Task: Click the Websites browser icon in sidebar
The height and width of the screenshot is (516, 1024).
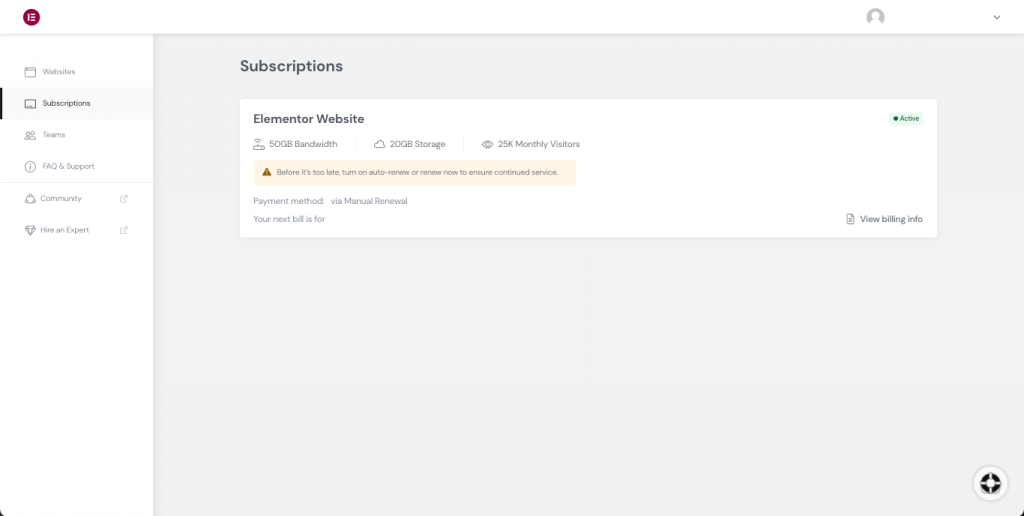Action: point(30,72)
